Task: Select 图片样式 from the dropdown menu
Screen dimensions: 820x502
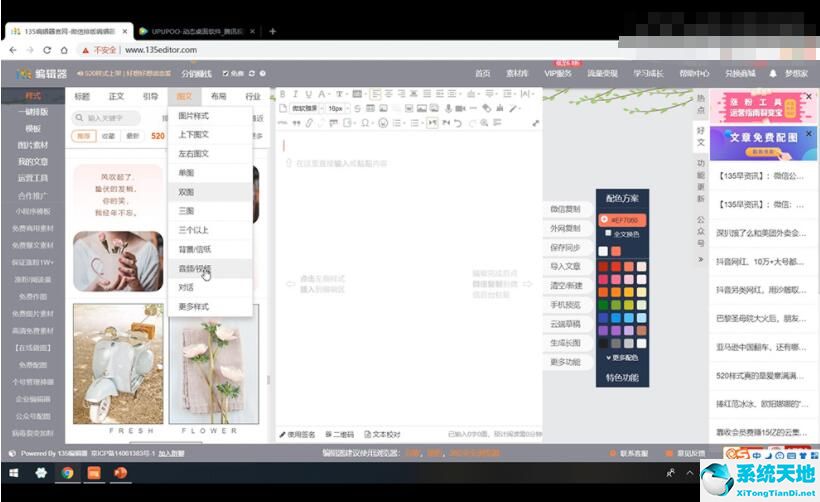Action: click(x=210, y=116)
